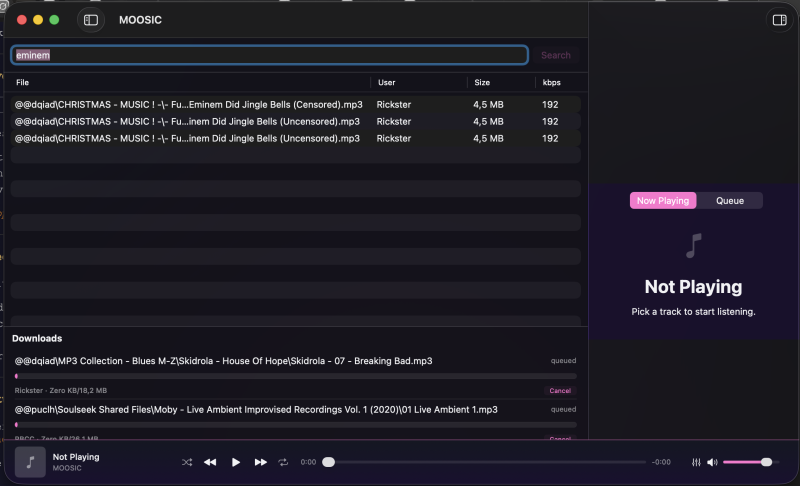Click queued status of Live Ambient download
The height and width of the screenshot is (486, 800).
563,410
